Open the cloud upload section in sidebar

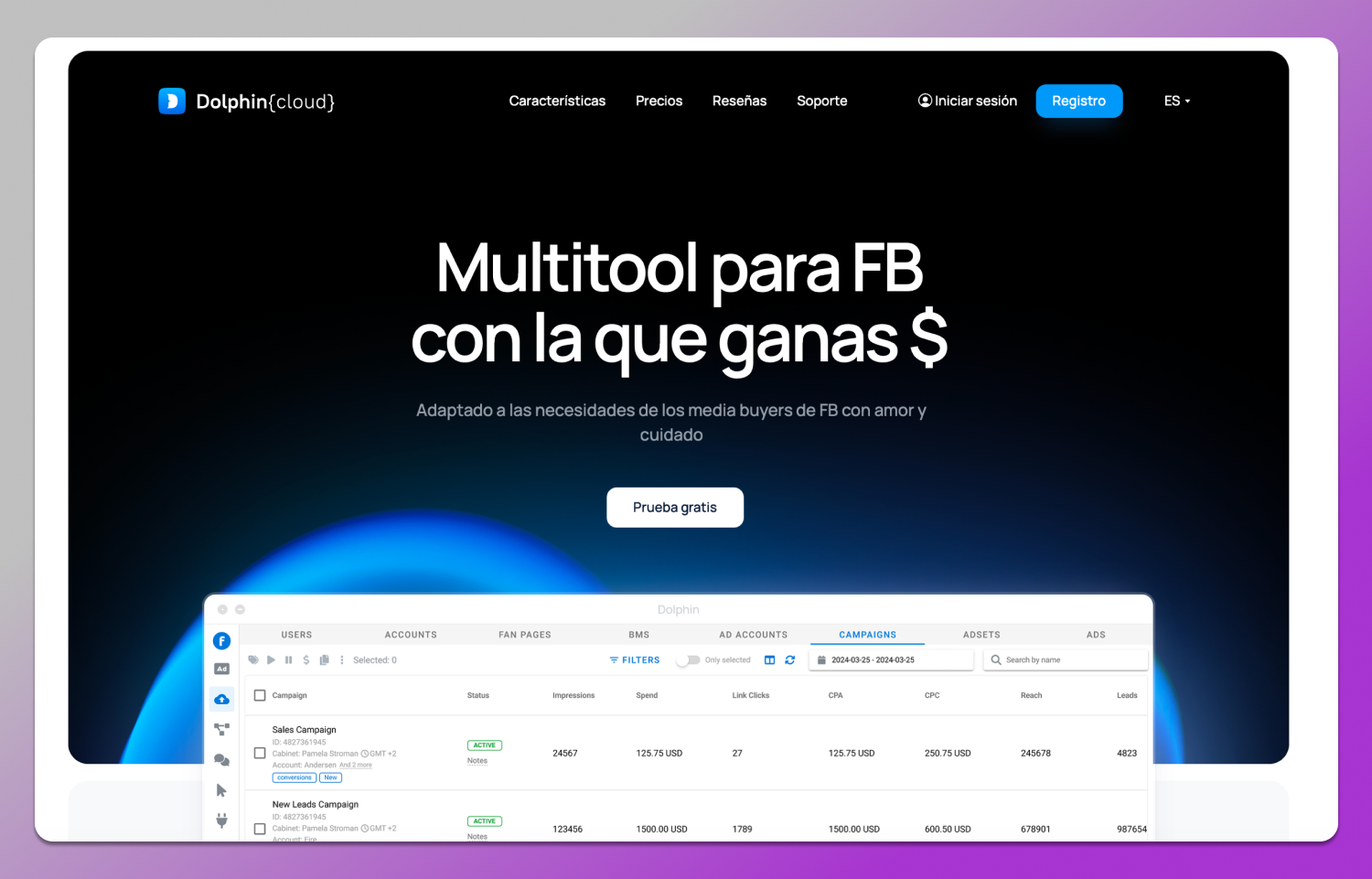[x=221, y=700]
